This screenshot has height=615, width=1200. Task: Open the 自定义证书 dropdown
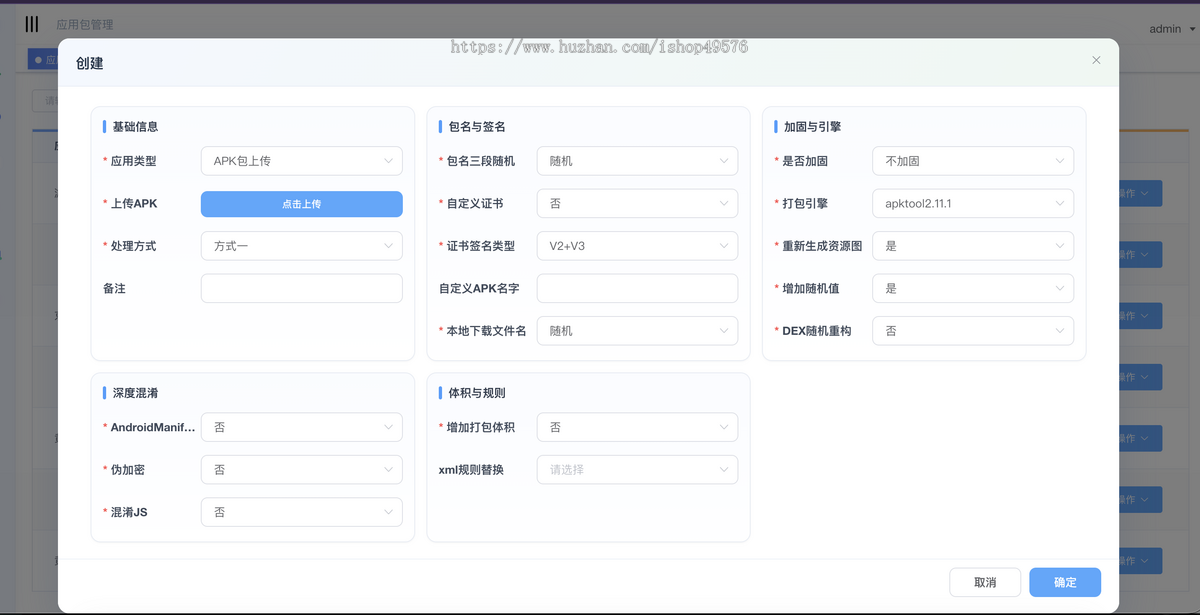638,204
